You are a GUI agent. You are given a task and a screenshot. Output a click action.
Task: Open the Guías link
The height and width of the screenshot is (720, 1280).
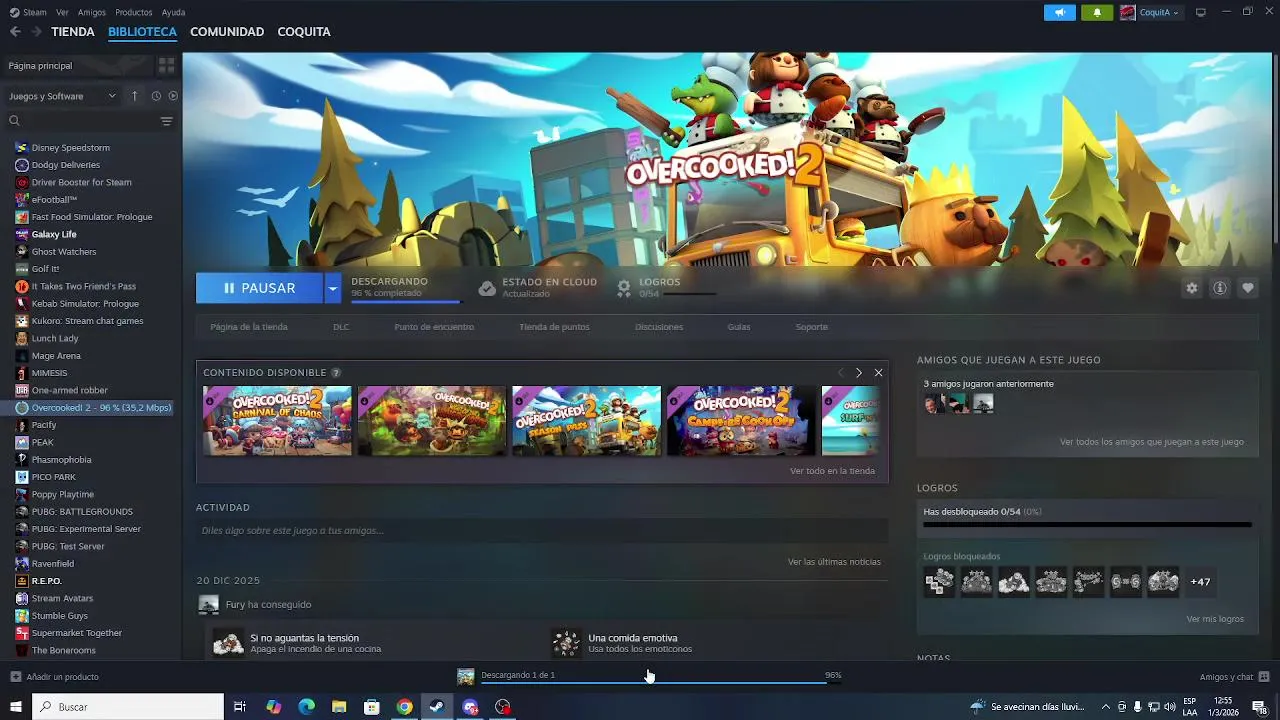click(739, 327)
